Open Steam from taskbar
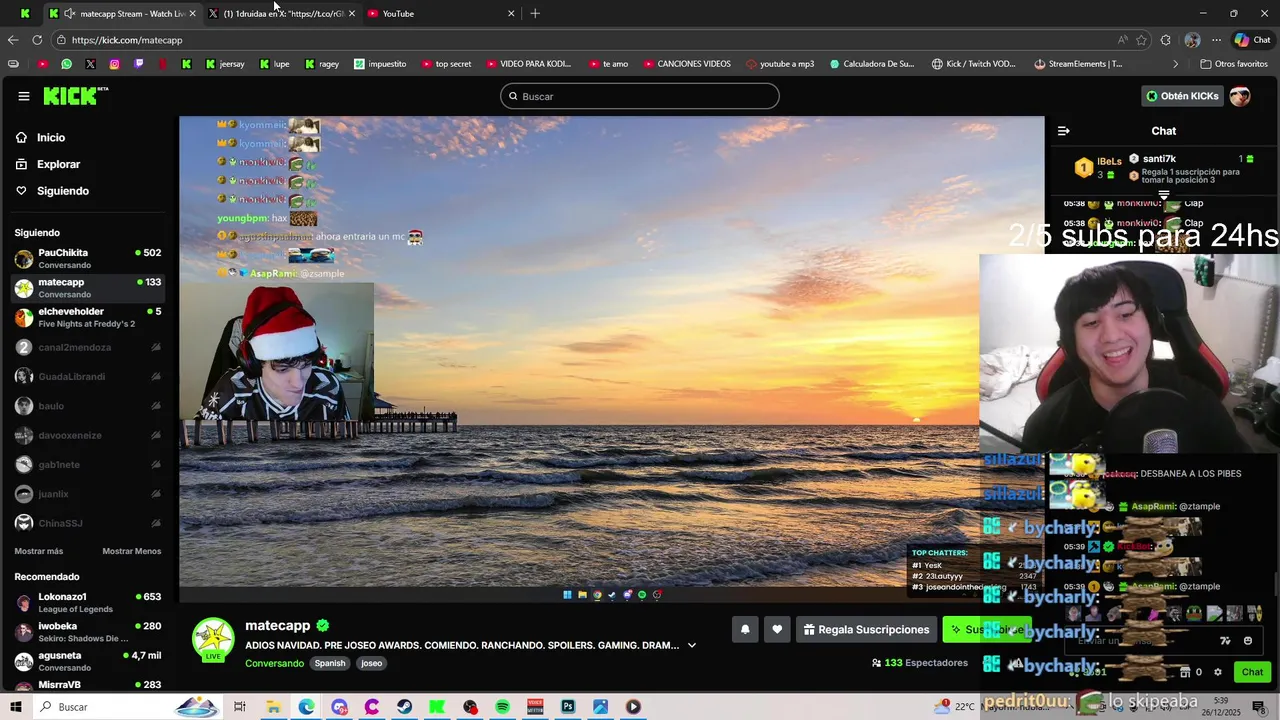 [x=404, y=707]
